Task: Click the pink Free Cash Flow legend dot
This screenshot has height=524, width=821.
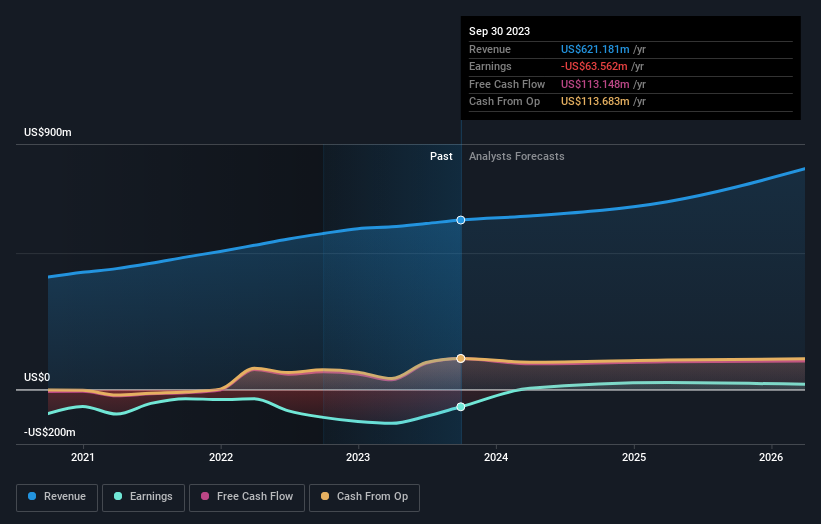Action: tap(205, 496)
